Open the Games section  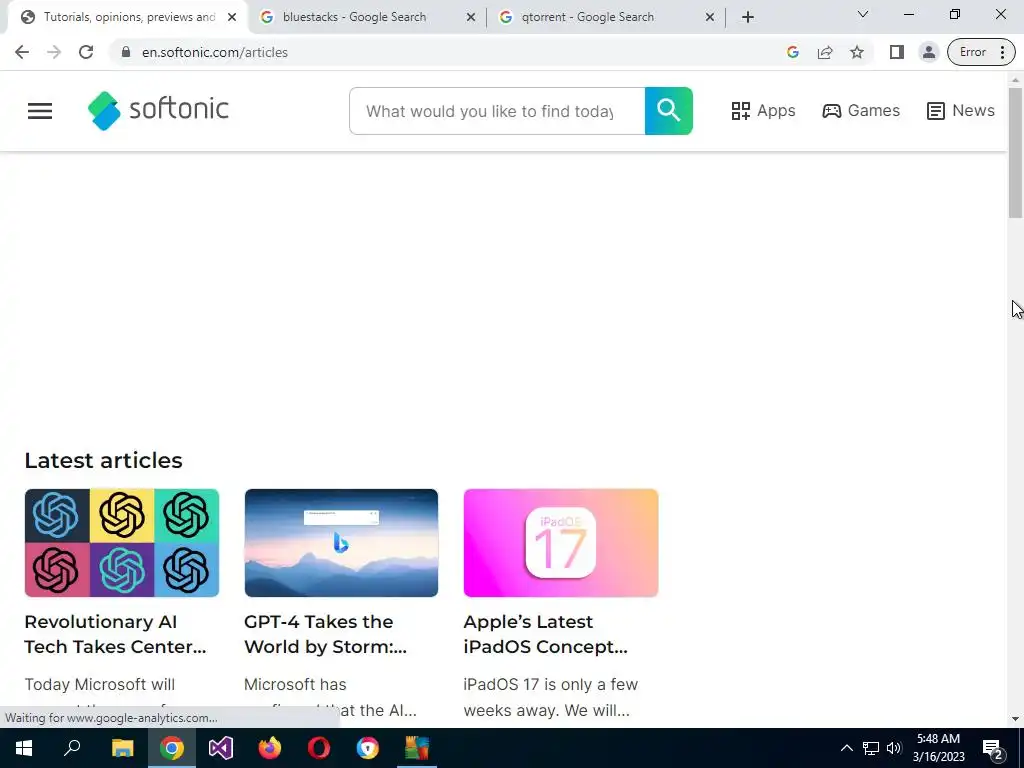[x=861, y=110]
